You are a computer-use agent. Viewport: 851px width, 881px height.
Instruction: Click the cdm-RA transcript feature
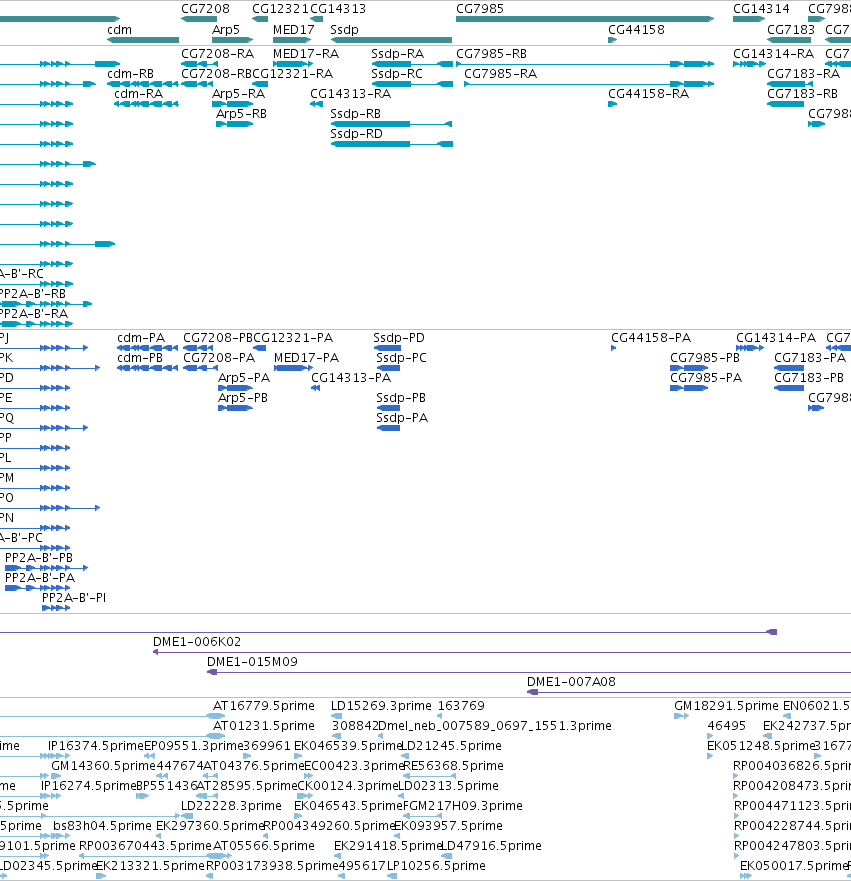click(x=146, y=104)
